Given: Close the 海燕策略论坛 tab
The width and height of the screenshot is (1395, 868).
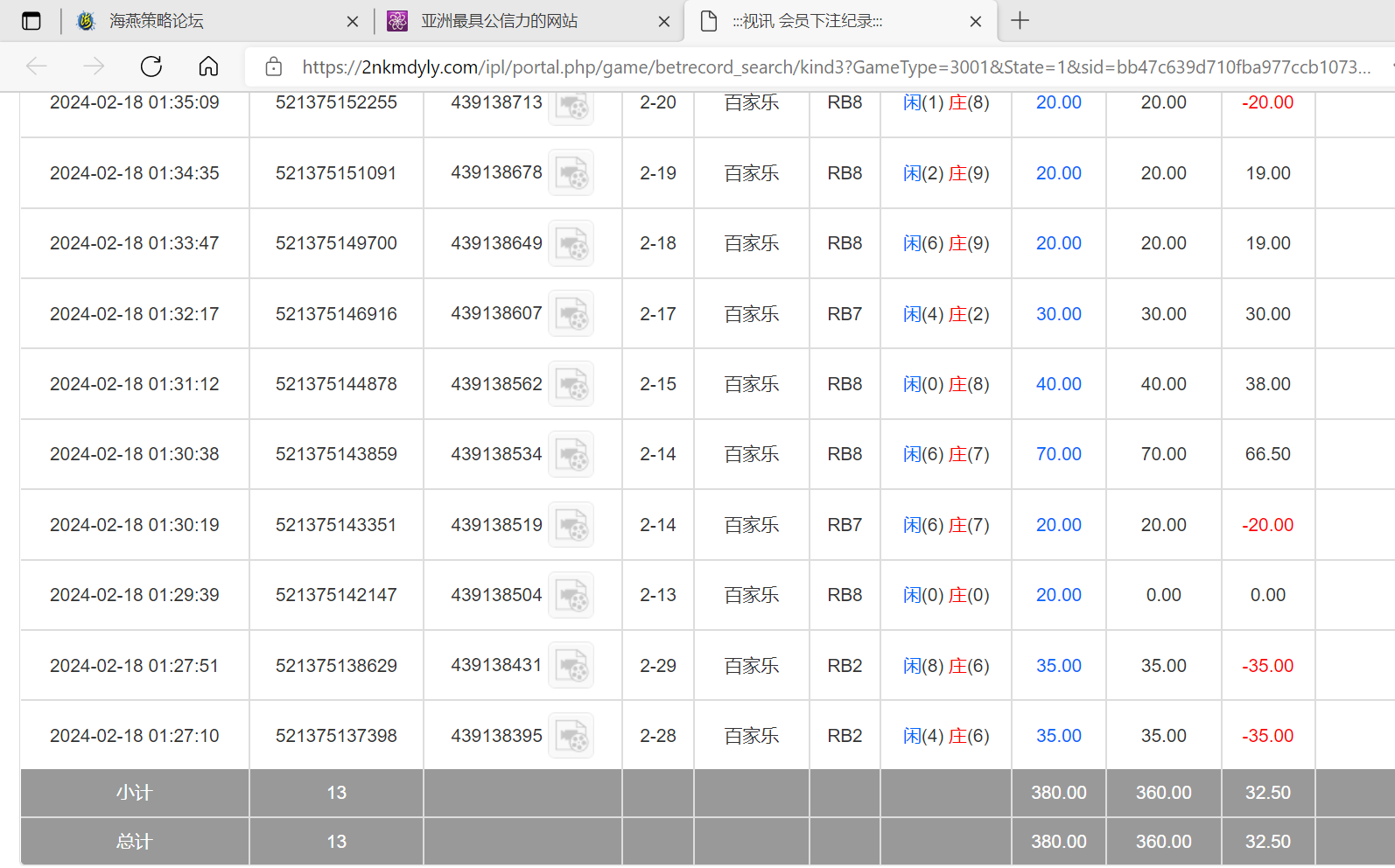Looking at the screenshot, I should pos(353,21).
